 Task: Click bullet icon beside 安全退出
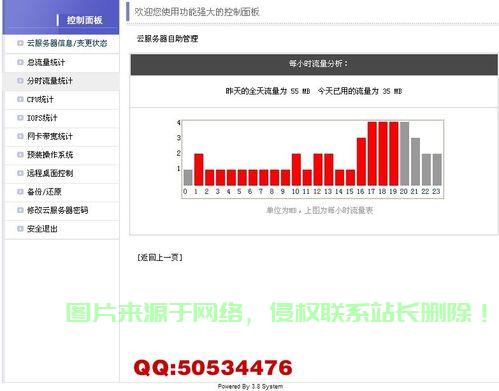[x=20, y=228]
